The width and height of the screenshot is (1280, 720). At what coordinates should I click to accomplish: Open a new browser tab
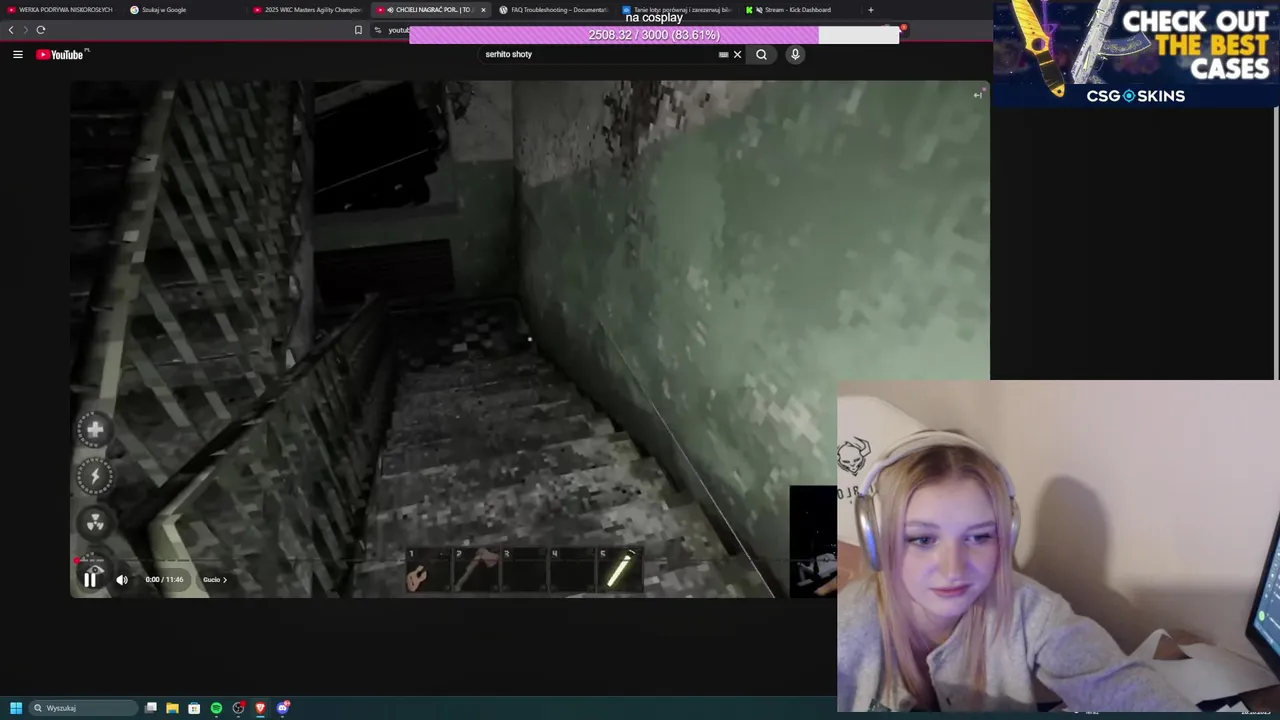tap(870, 10)
